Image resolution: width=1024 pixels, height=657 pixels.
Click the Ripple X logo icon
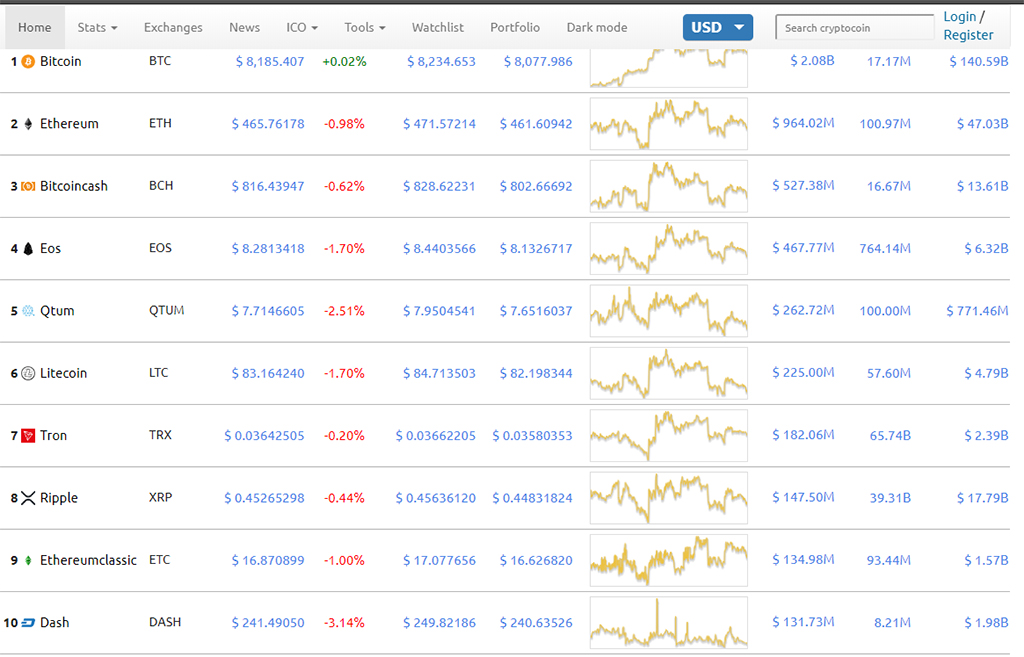coord(28,498)
